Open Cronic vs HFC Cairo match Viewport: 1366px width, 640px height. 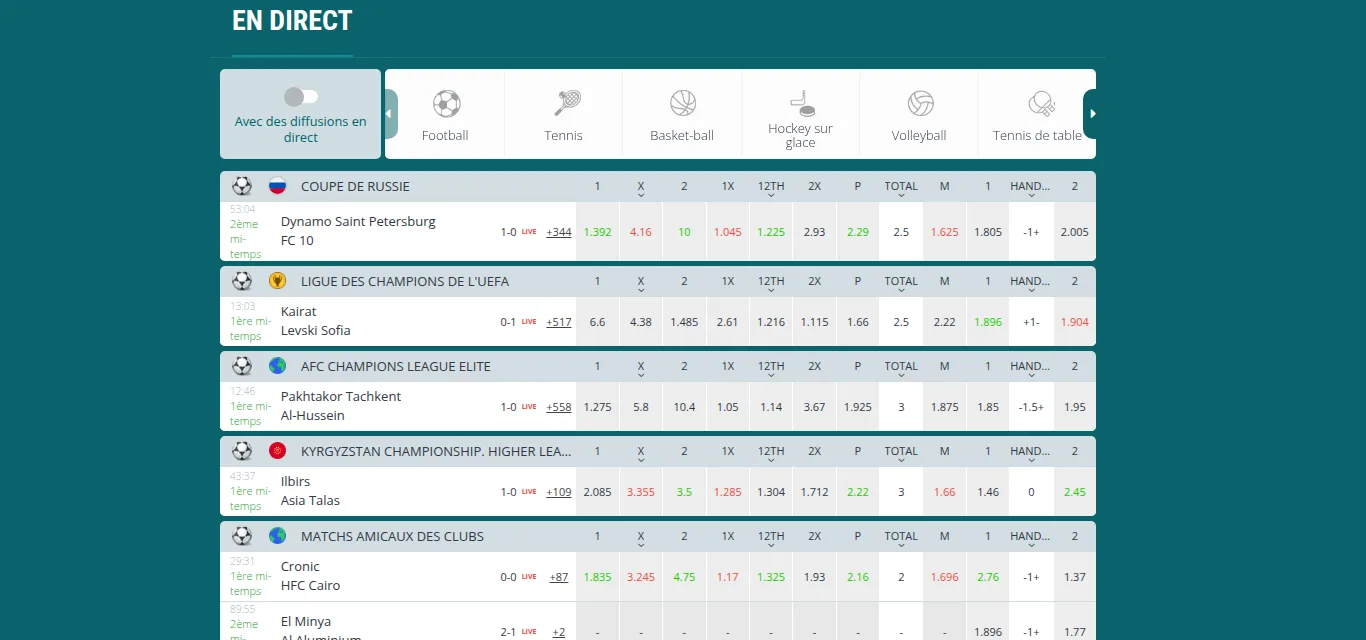pos(311,576)
